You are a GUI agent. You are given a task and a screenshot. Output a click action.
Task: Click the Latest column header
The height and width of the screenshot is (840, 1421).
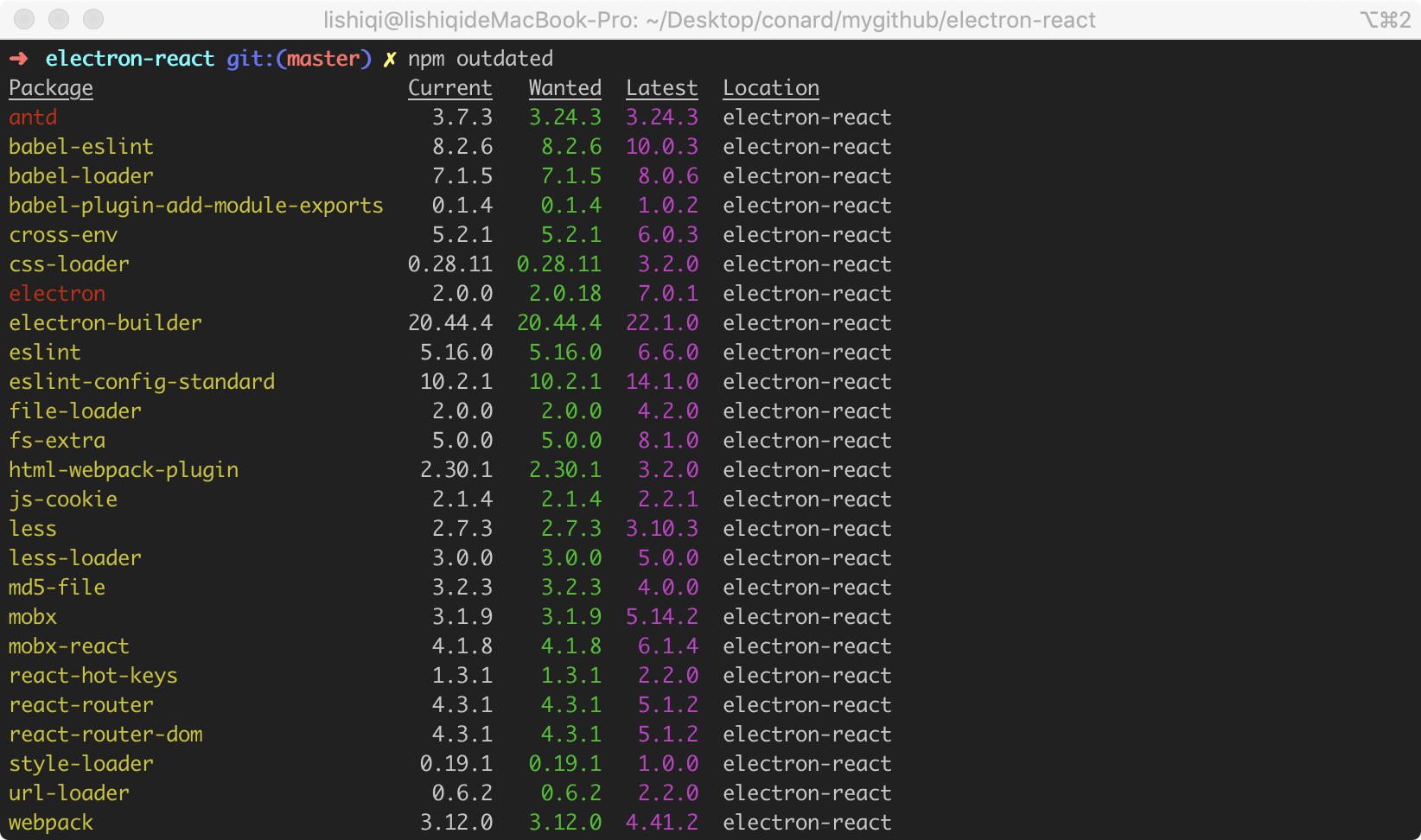[x=661, y=88]
